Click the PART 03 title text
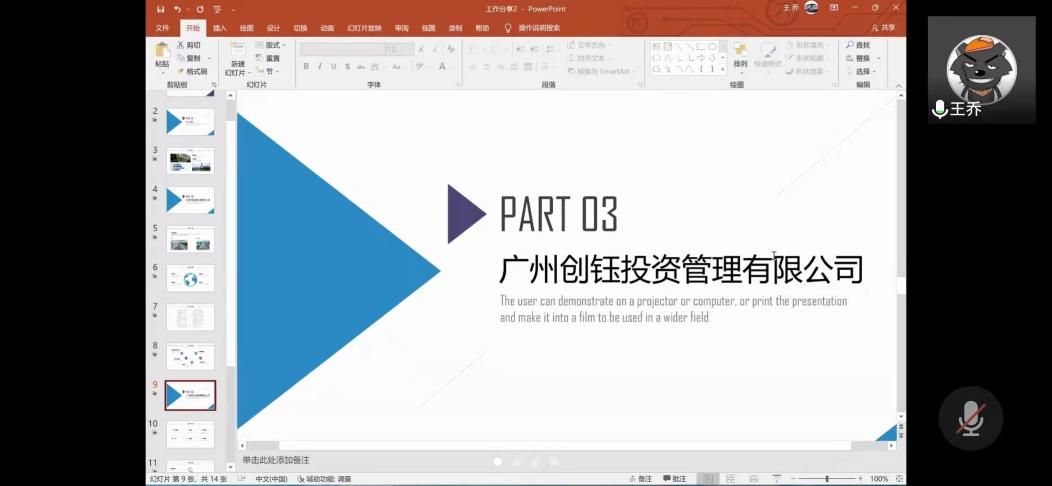 (559, 213)
